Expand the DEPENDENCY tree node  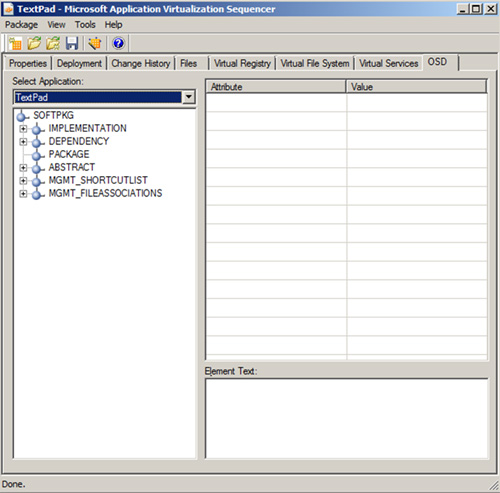(x=23, y=142)
